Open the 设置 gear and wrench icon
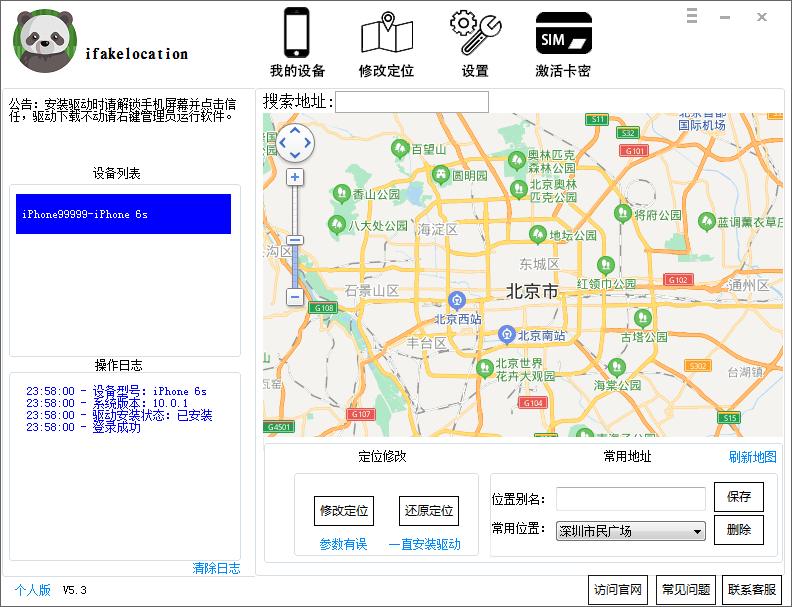The width and height of the screenshot is (792, 607). [475, 32]
